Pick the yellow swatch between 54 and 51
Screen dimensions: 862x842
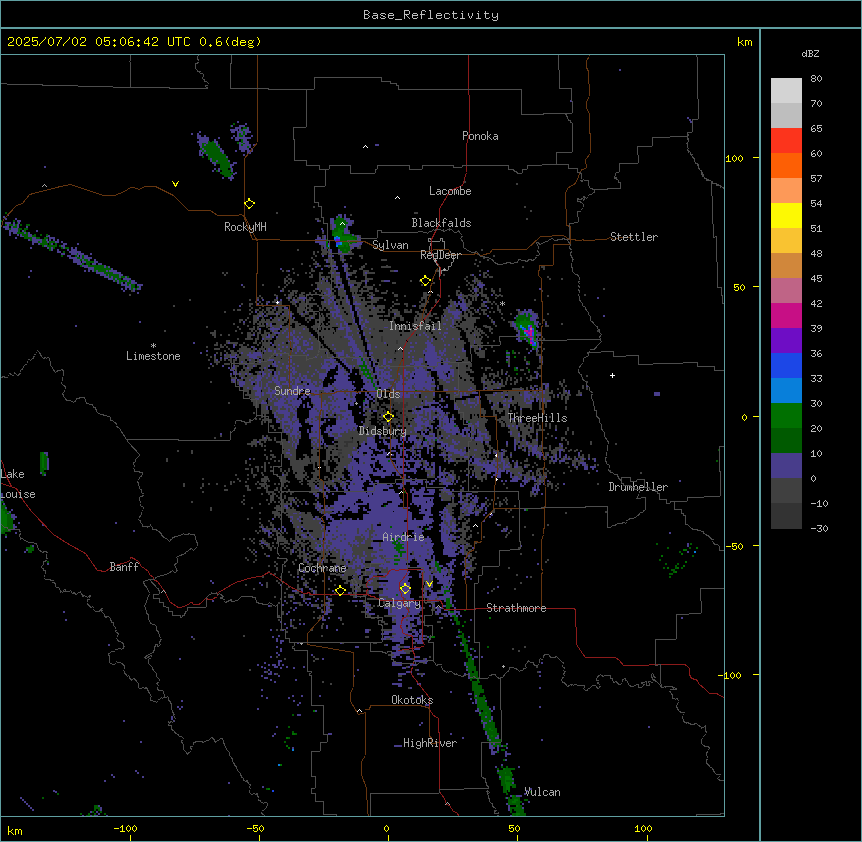[786, 215]
